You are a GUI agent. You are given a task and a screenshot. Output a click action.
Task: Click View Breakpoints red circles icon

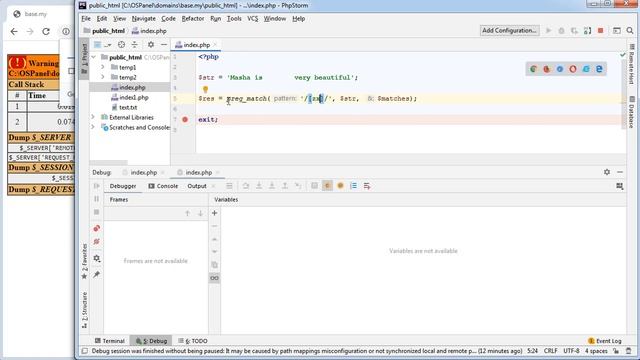pos(97,228)
